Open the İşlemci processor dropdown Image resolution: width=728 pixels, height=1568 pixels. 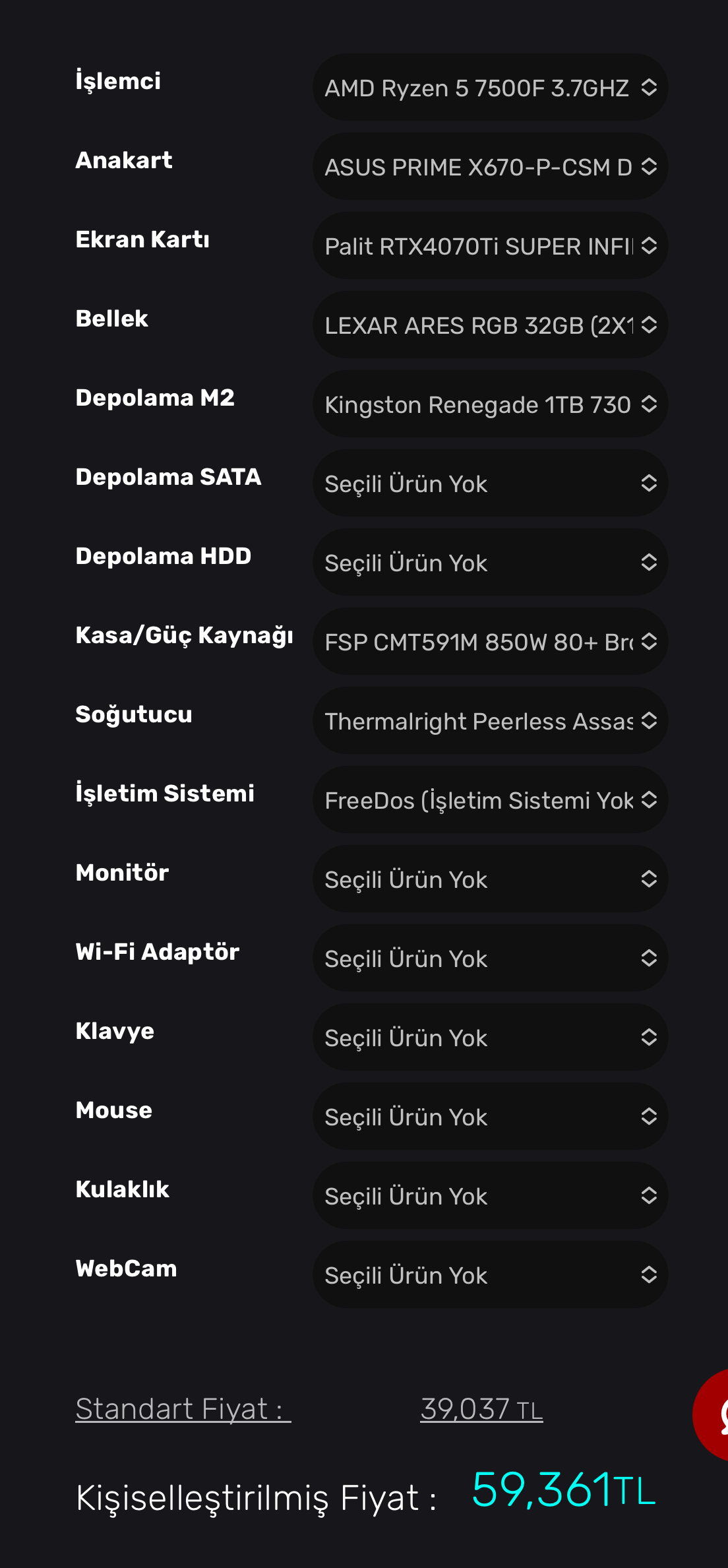click(489, 87)
